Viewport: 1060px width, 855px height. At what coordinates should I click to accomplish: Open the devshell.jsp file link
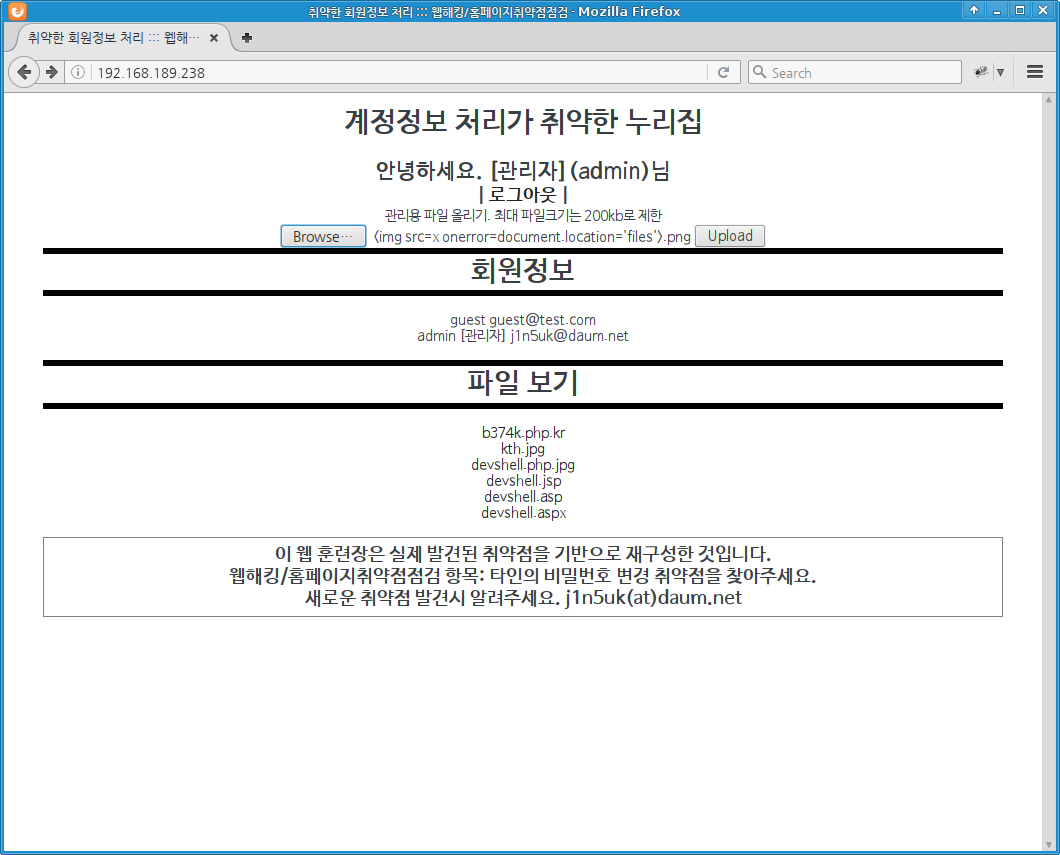[x=523, y=481]
